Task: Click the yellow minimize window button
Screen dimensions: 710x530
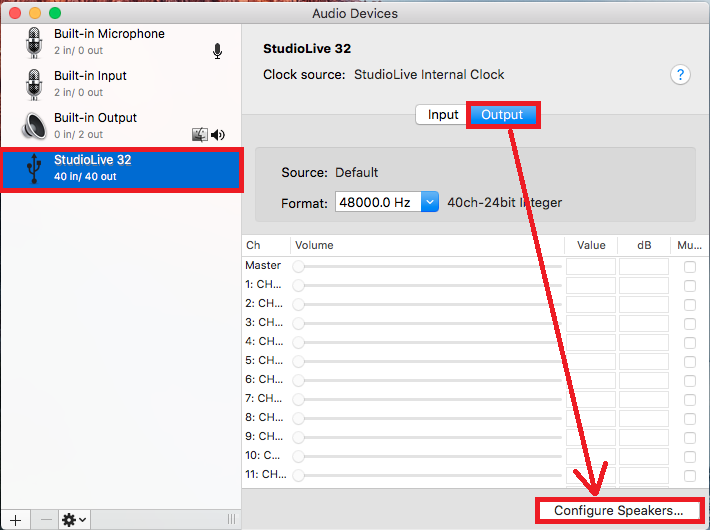Action: pyautogui.click(x=35, y=13)
